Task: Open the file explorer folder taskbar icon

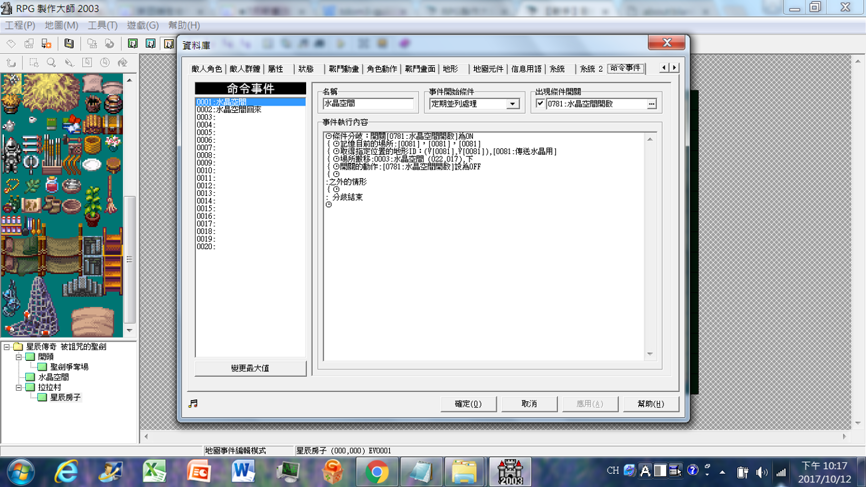Action: [464, 472]
